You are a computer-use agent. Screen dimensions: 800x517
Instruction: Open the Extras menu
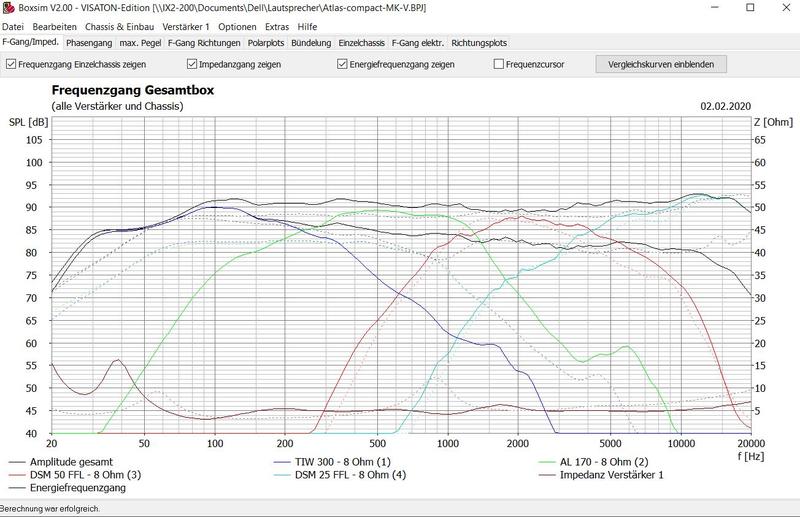[x=277, y=27]
